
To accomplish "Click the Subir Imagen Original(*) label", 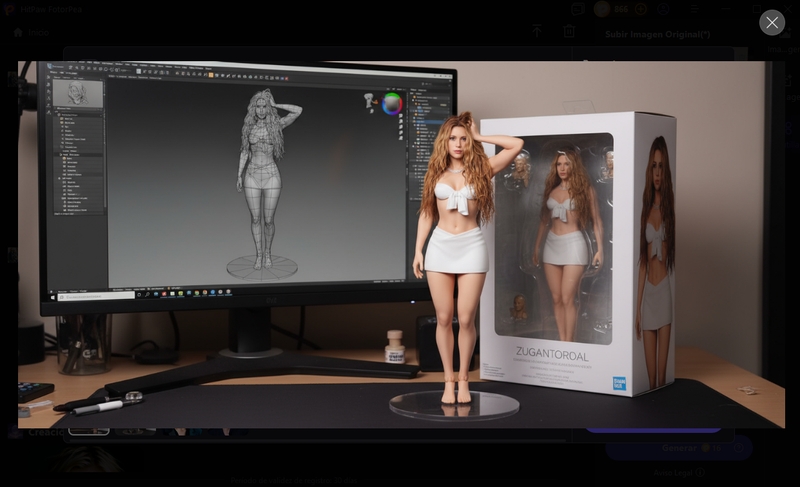I will pyautogui.click(x=658, y=34).
